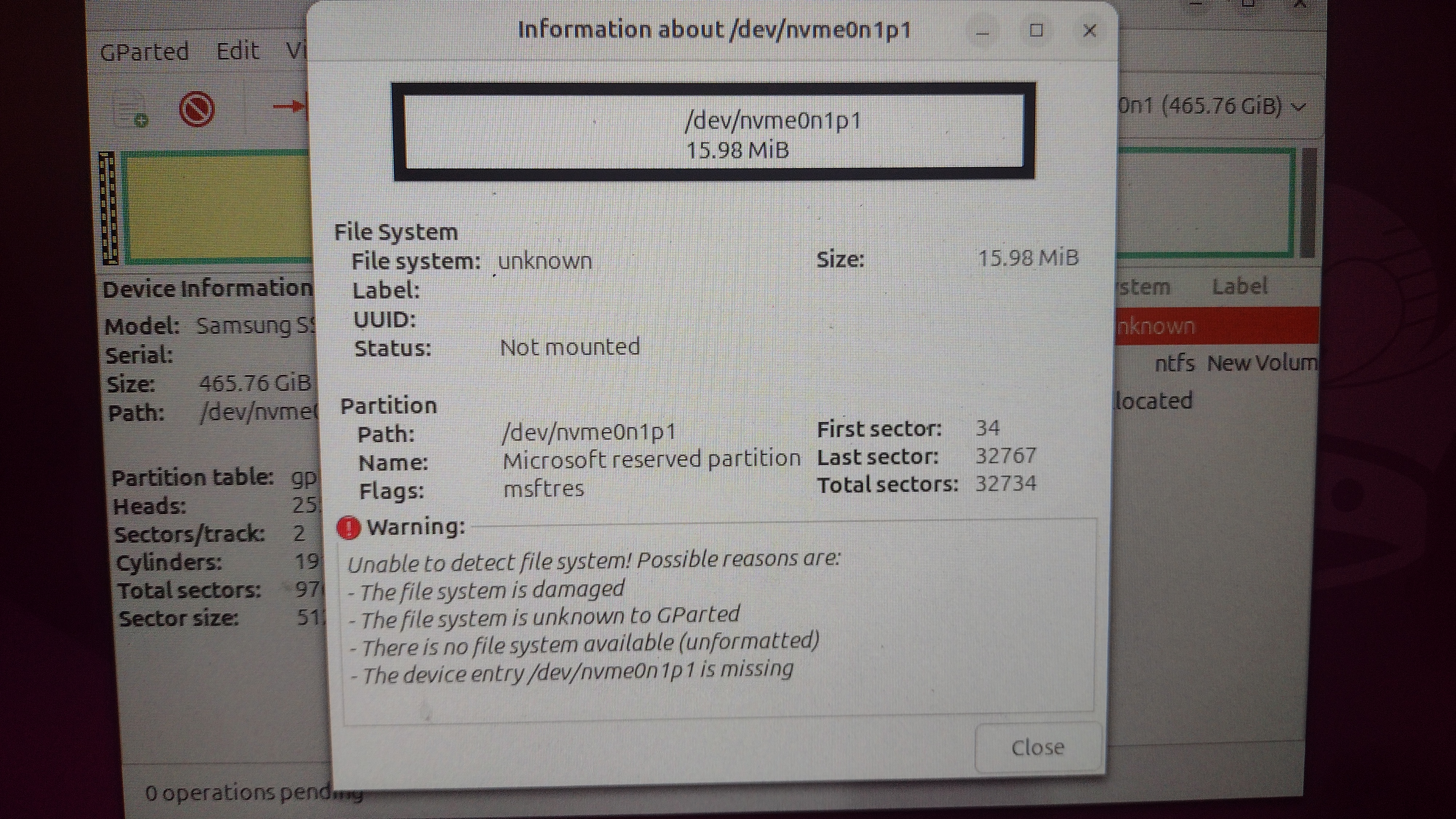Click the Total sectors value 32734 in dialog

[1006, 483]
